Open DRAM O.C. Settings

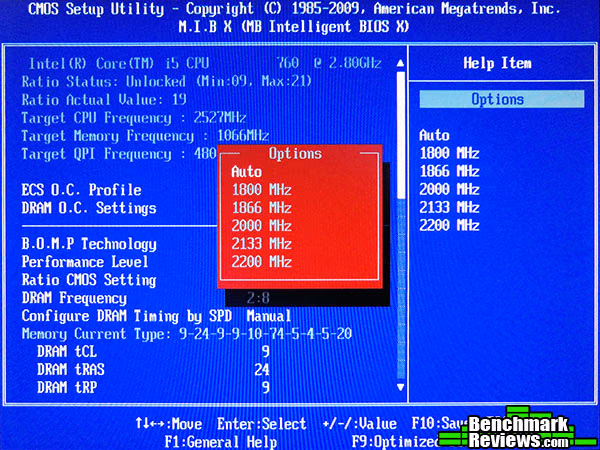pos(89,208)
